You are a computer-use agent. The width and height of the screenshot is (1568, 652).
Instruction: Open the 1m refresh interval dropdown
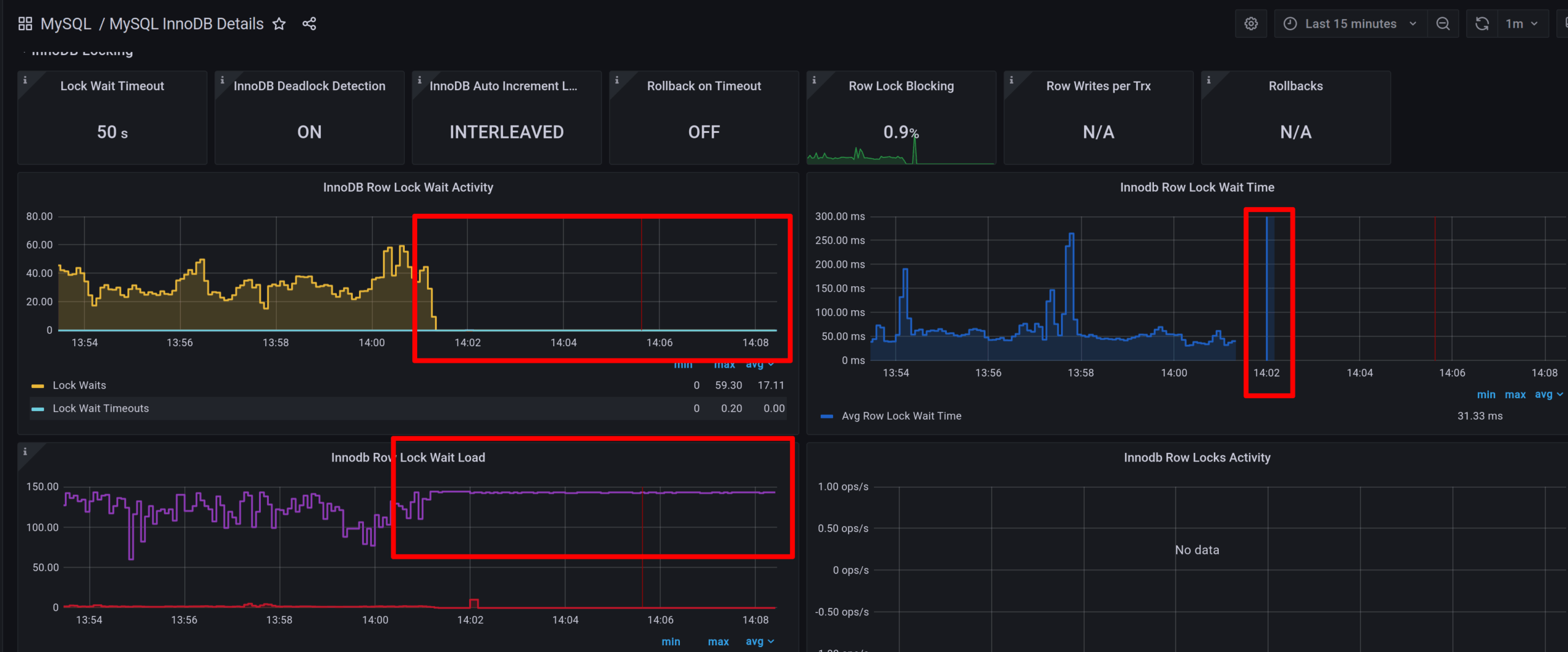pos(1523,23)
